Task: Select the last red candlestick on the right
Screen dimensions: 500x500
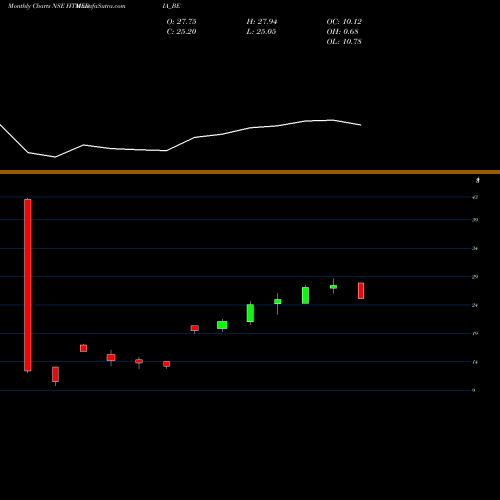Action: (x=361, y=291)
